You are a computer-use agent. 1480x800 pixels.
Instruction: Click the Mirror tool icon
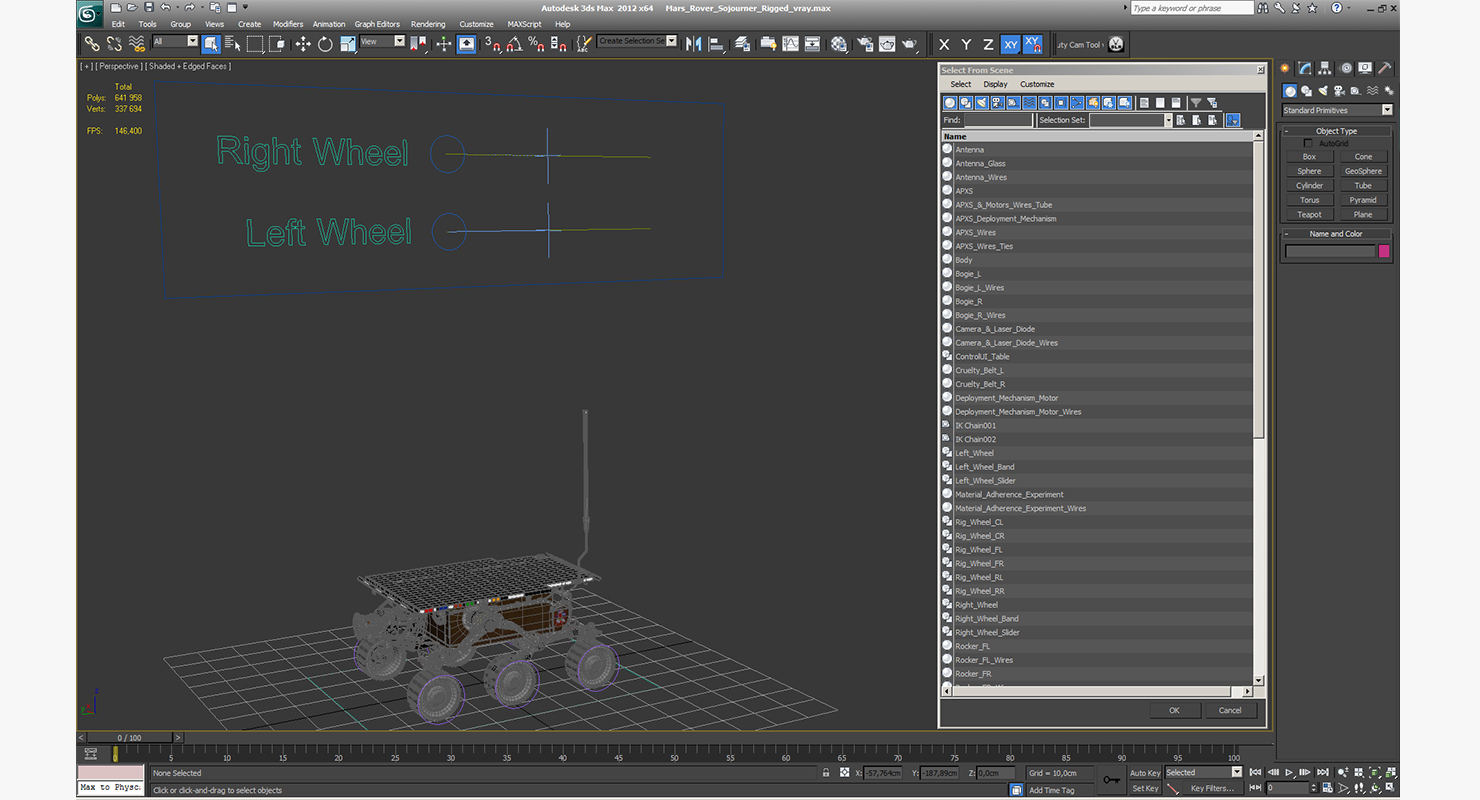pos(693,44)
